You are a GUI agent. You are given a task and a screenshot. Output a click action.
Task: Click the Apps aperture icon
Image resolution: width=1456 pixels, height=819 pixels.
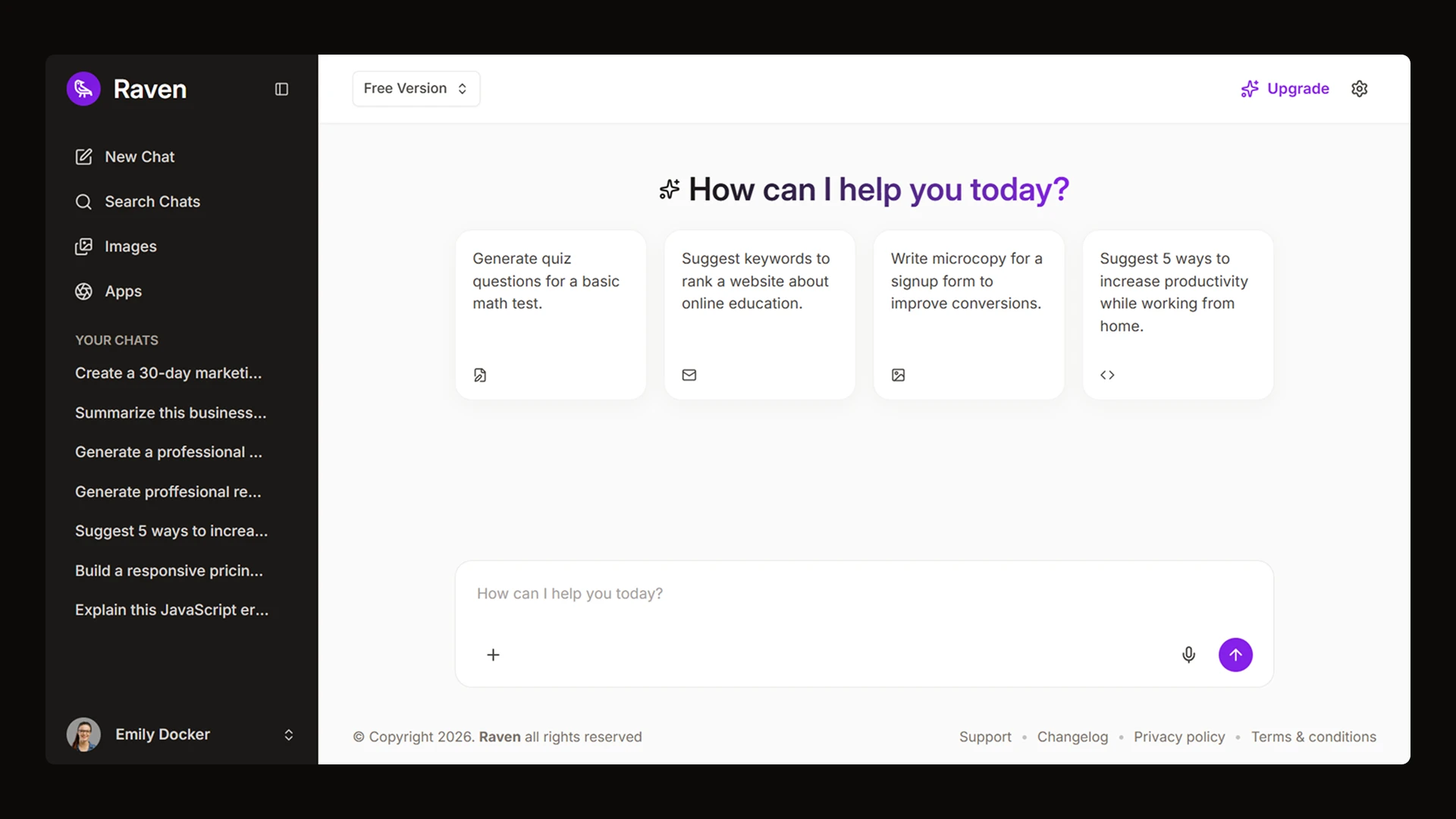click(x=83, y=291)
